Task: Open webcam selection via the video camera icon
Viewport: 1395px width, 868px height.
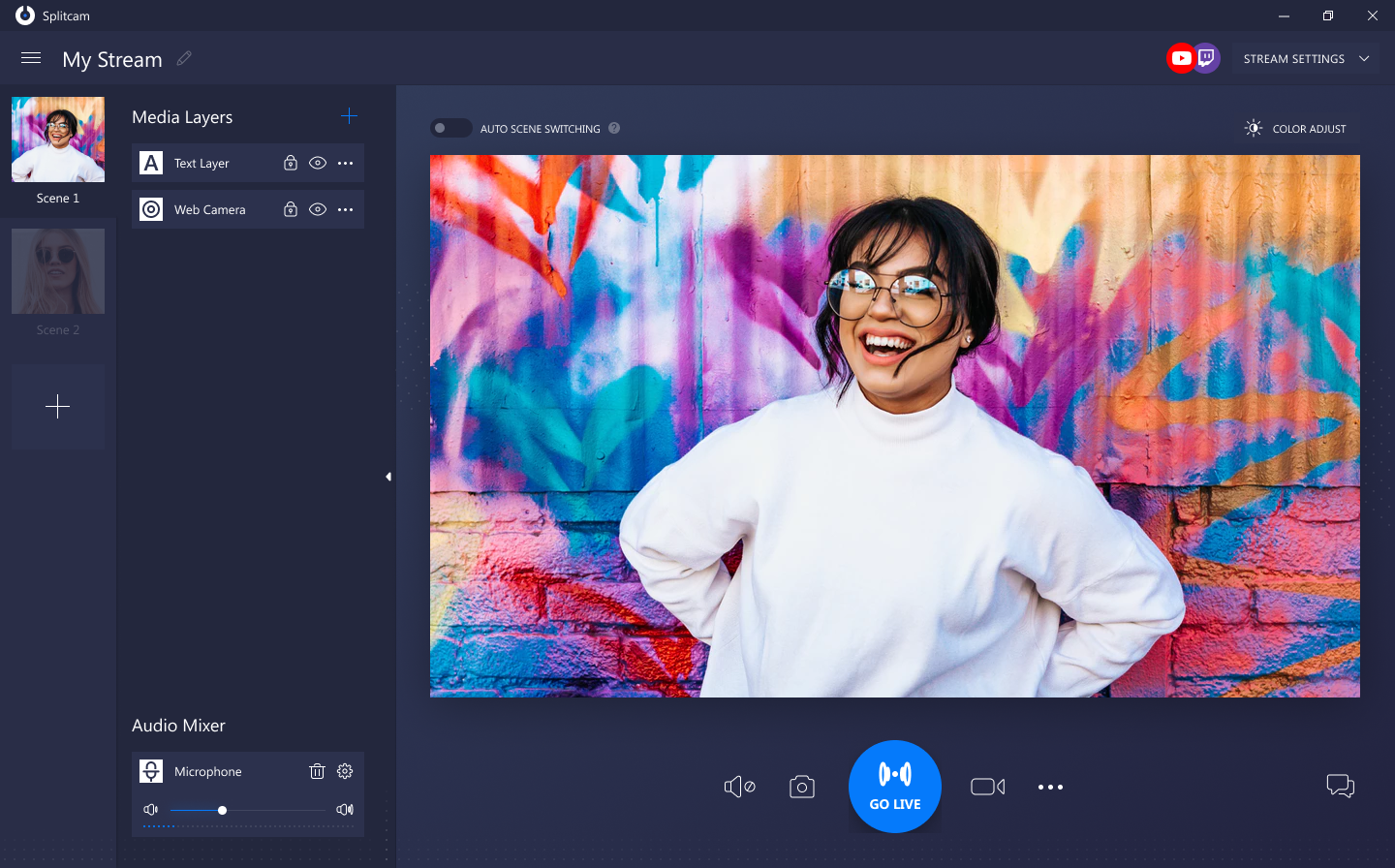Action: (x=987, y=786)
